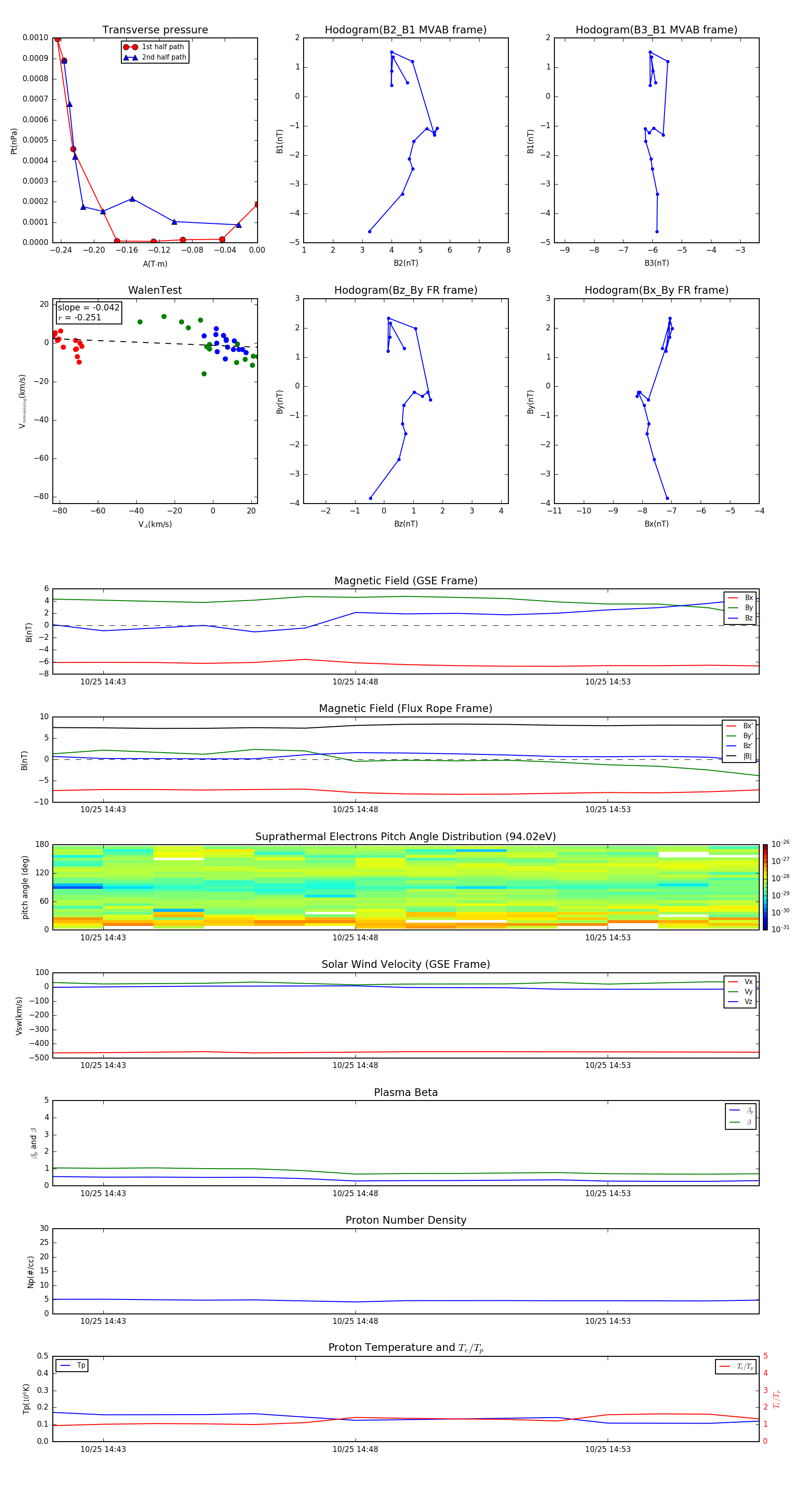The width and height of the screenshot is (812, 1489).
Task: Click the 'Vsw(km/s)' axis label
Action: 19,1016
